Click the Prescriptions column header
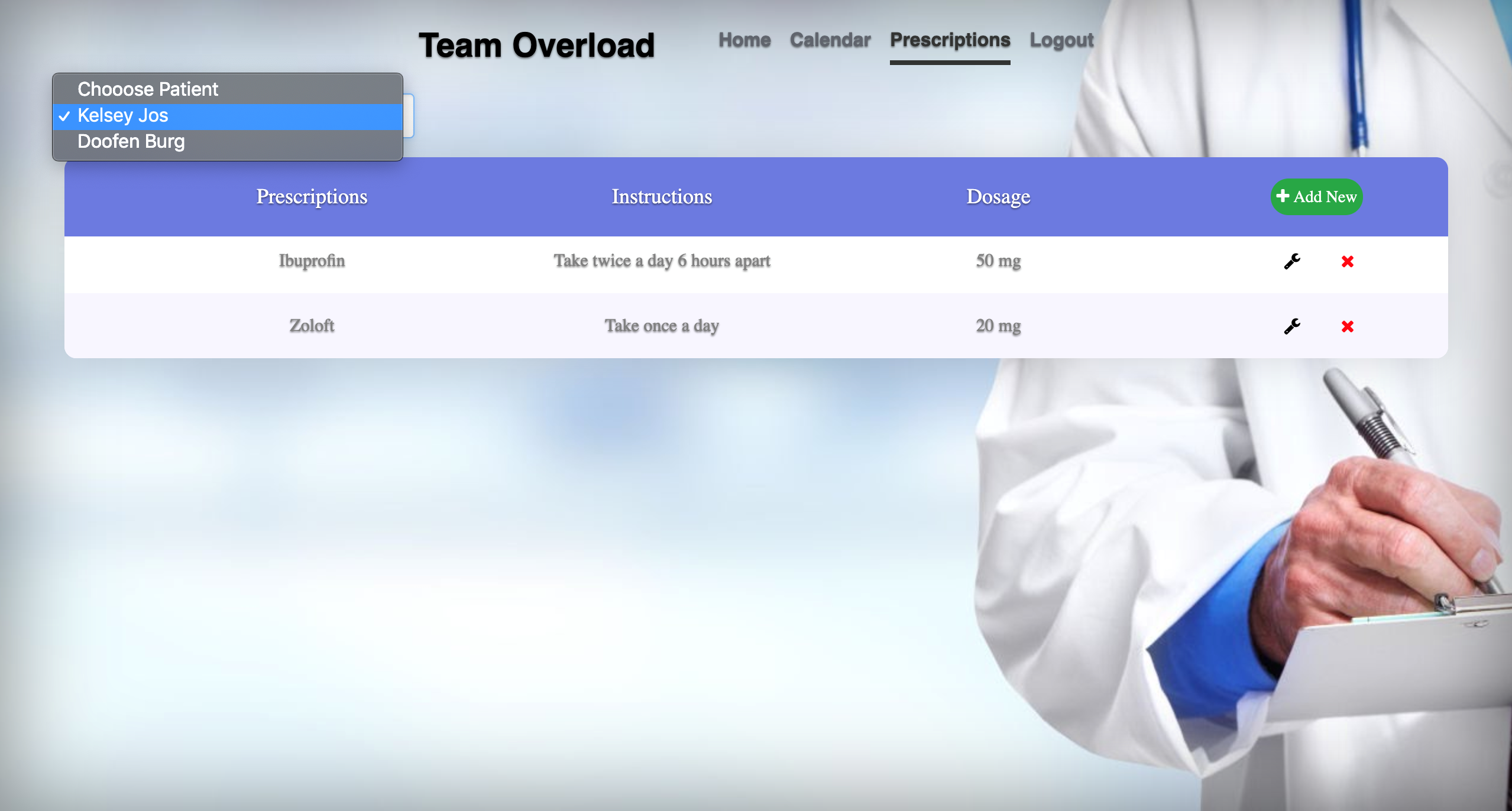 click(312, 197)
